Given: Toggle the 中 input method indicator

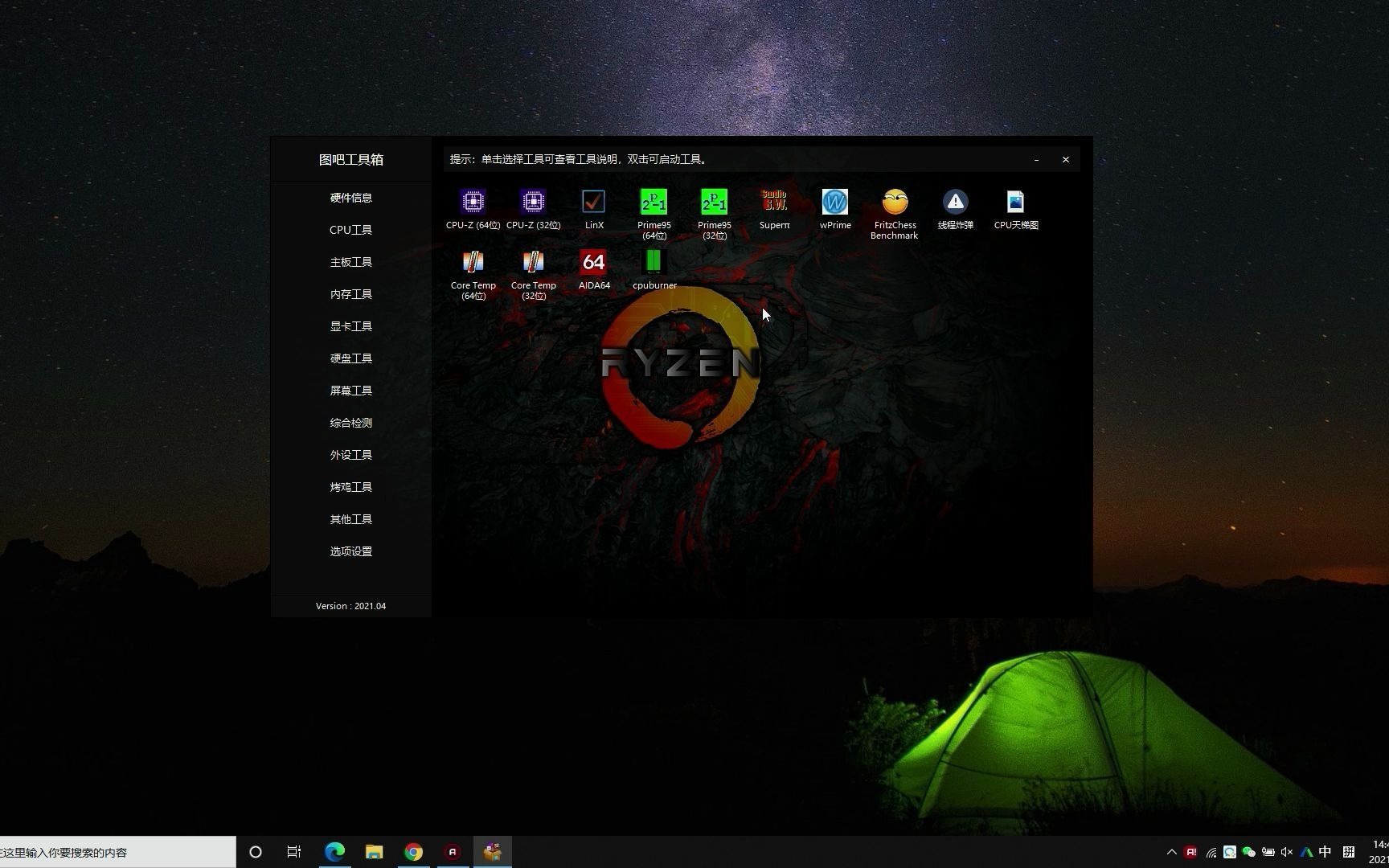Looking at the screenshot, I should point(1325,852).
